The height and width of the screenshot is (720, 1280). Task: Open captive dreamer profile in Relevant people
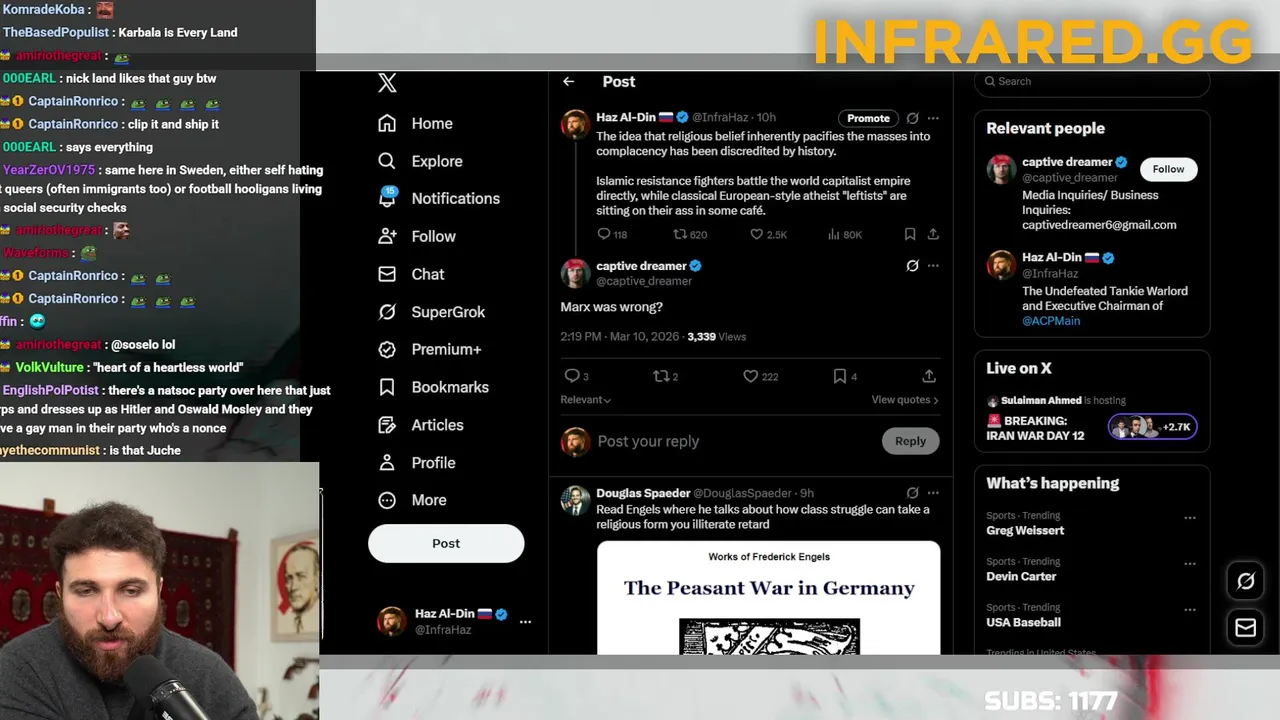point(1067,162)
